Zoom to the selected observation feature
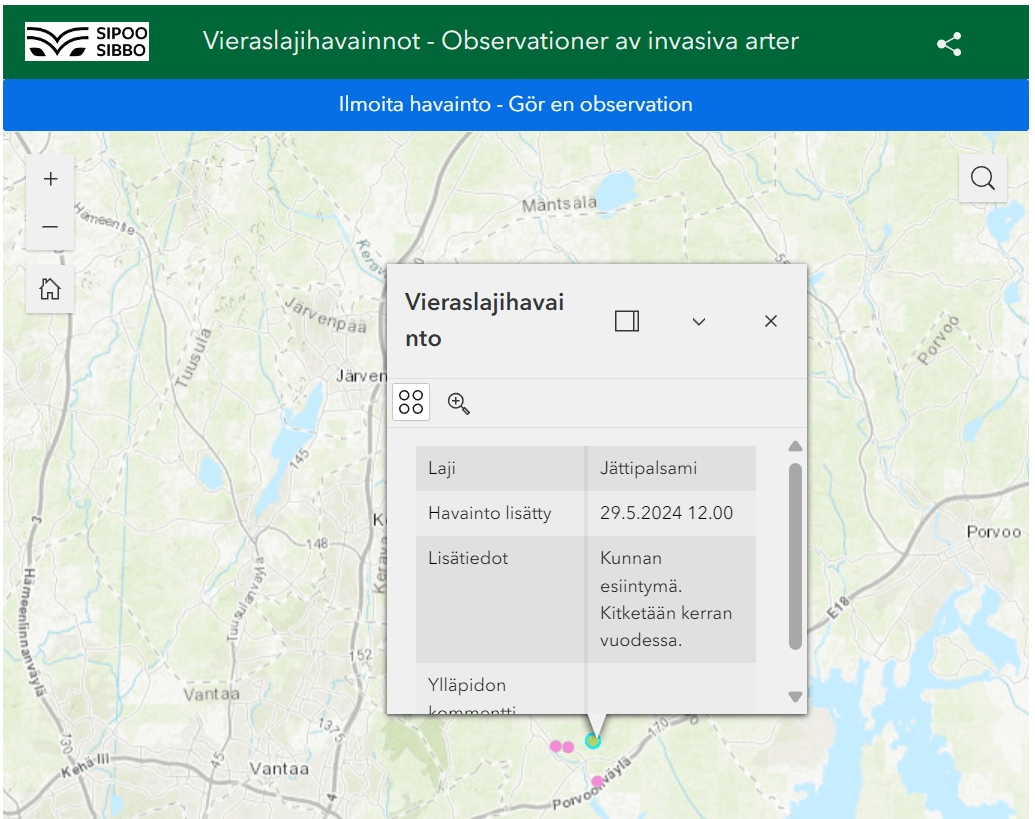The image size is (1035, 819). 459,403
